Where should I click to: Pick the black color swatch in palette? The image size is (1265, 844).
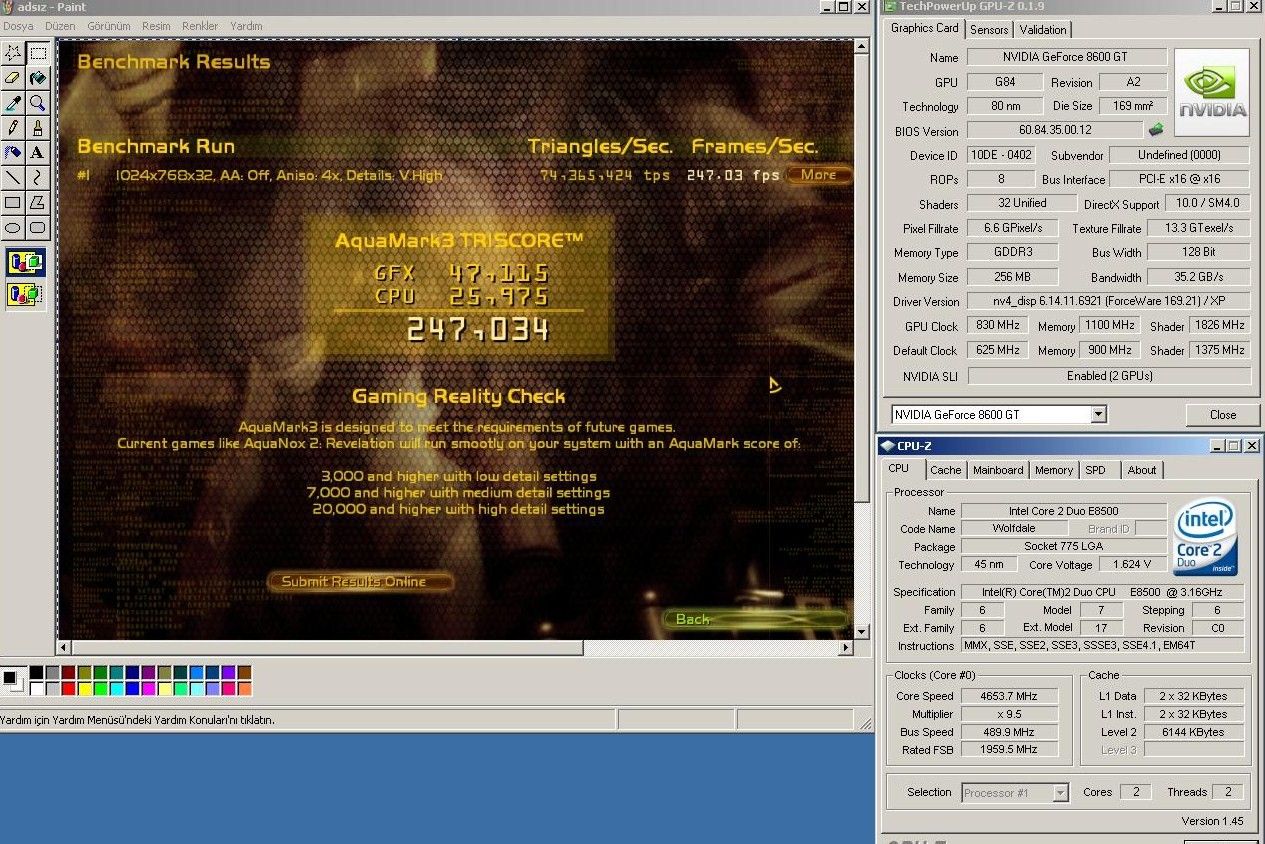[x=36, y=672]
